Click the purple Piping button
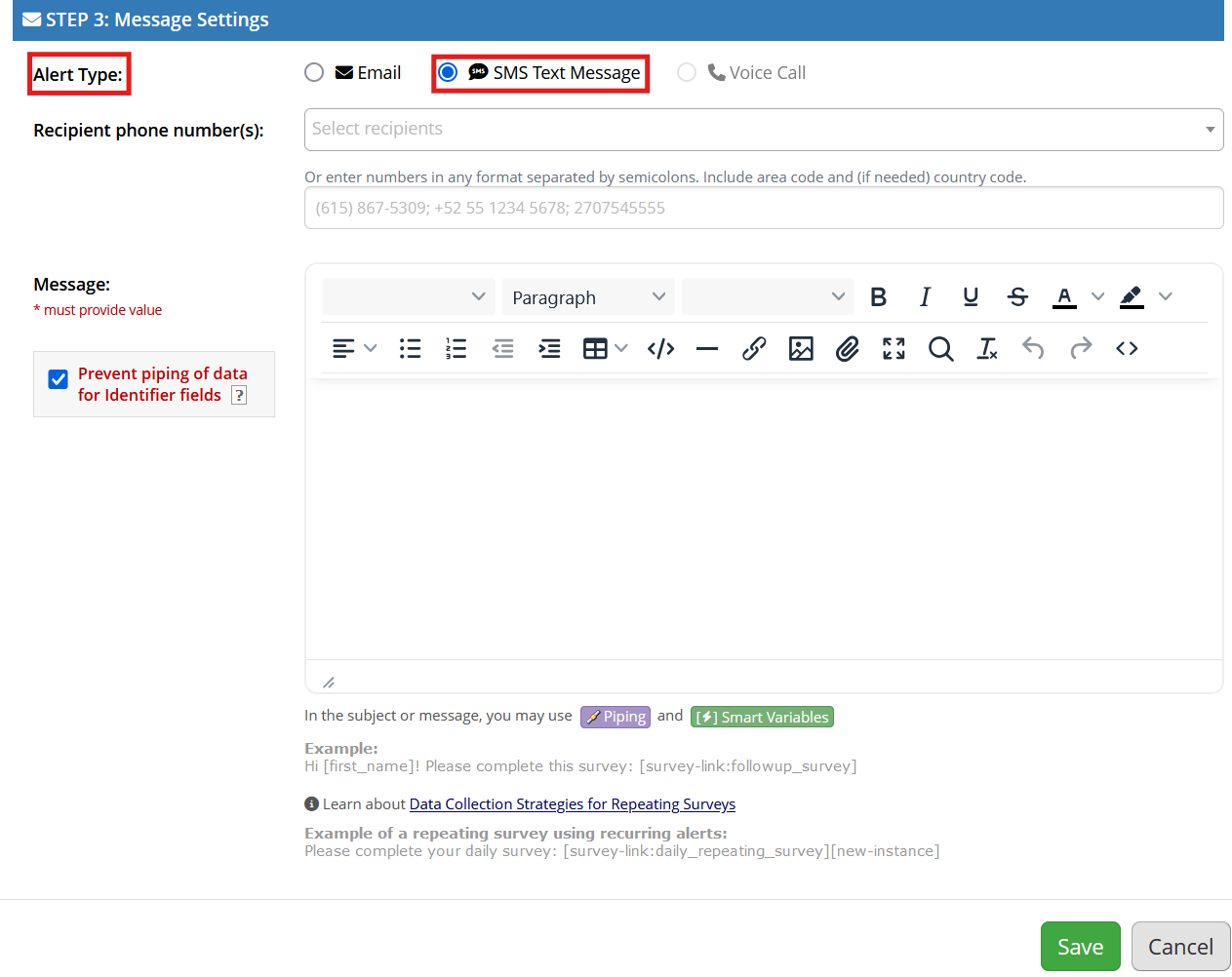 coord(616,717)
